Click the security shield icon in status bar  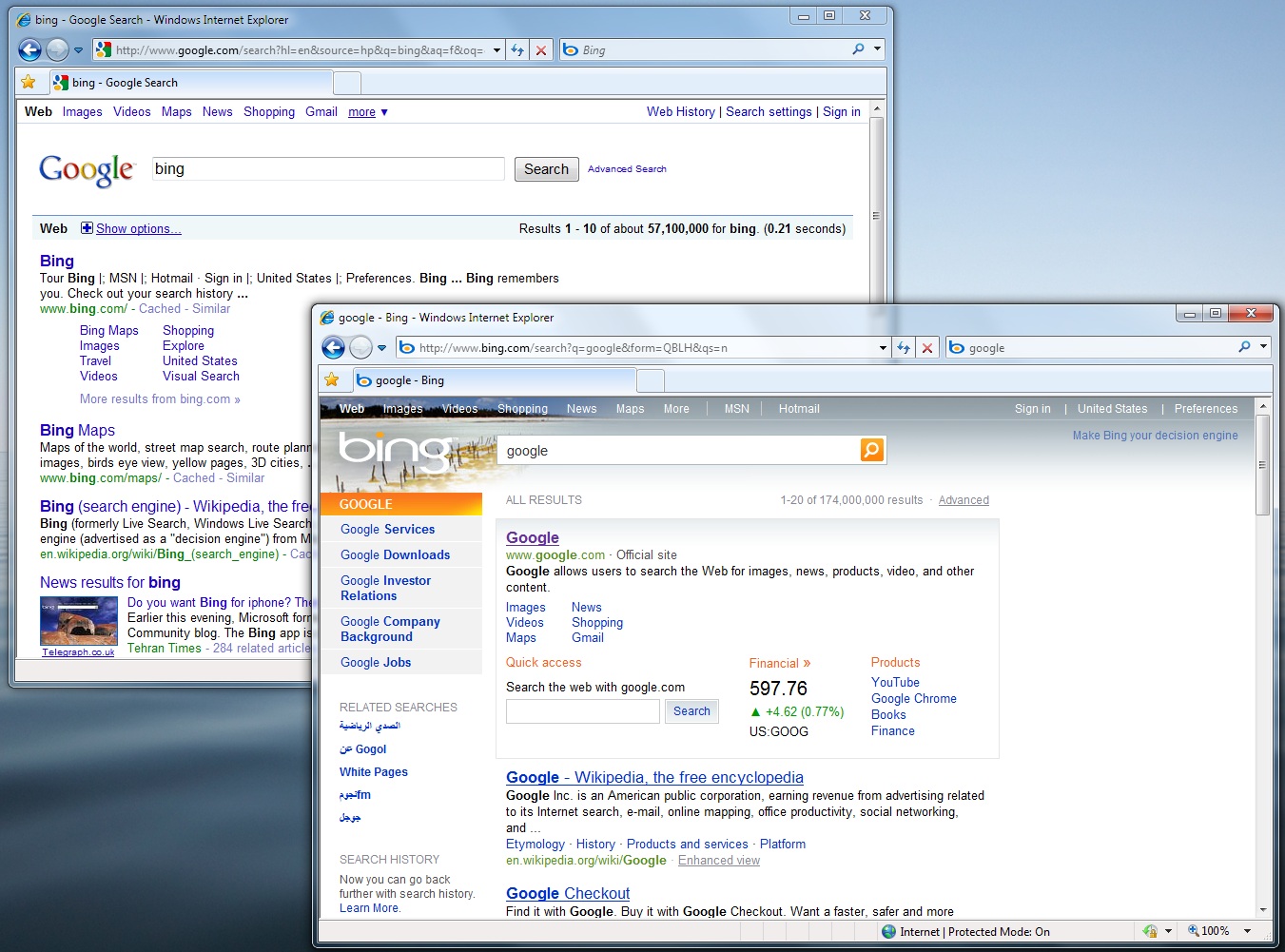1150,931
